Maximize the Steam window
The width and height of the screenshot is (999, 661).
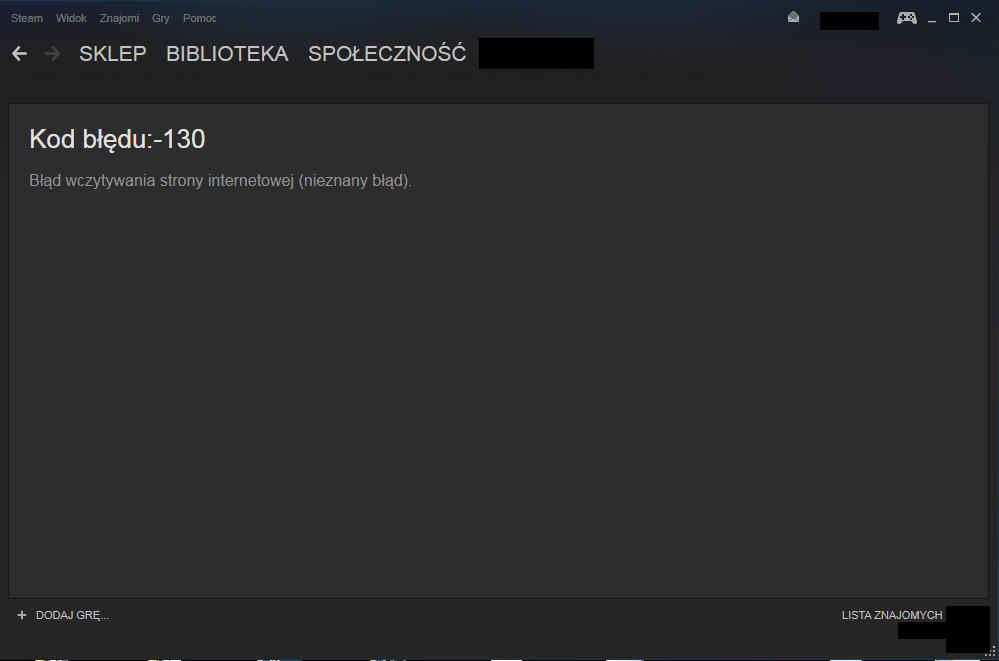coord(954,18)
